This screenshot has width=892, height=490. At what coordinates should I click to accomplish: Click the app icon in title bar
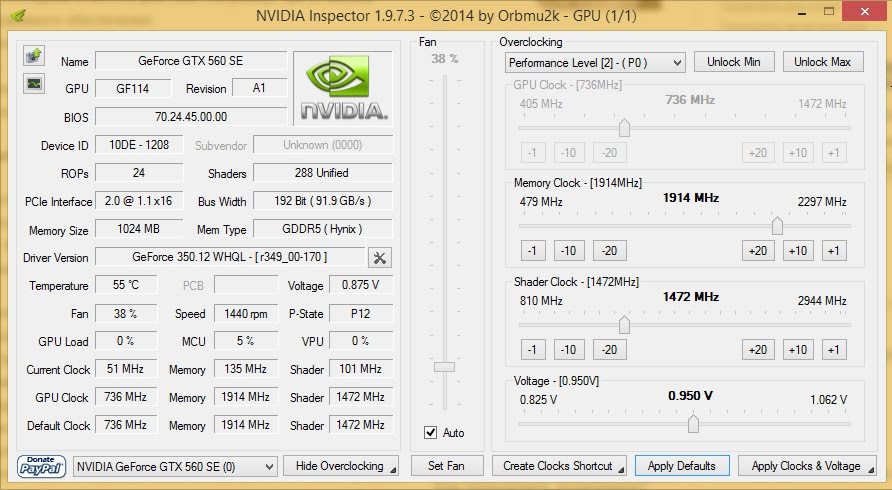pos(18,15)
